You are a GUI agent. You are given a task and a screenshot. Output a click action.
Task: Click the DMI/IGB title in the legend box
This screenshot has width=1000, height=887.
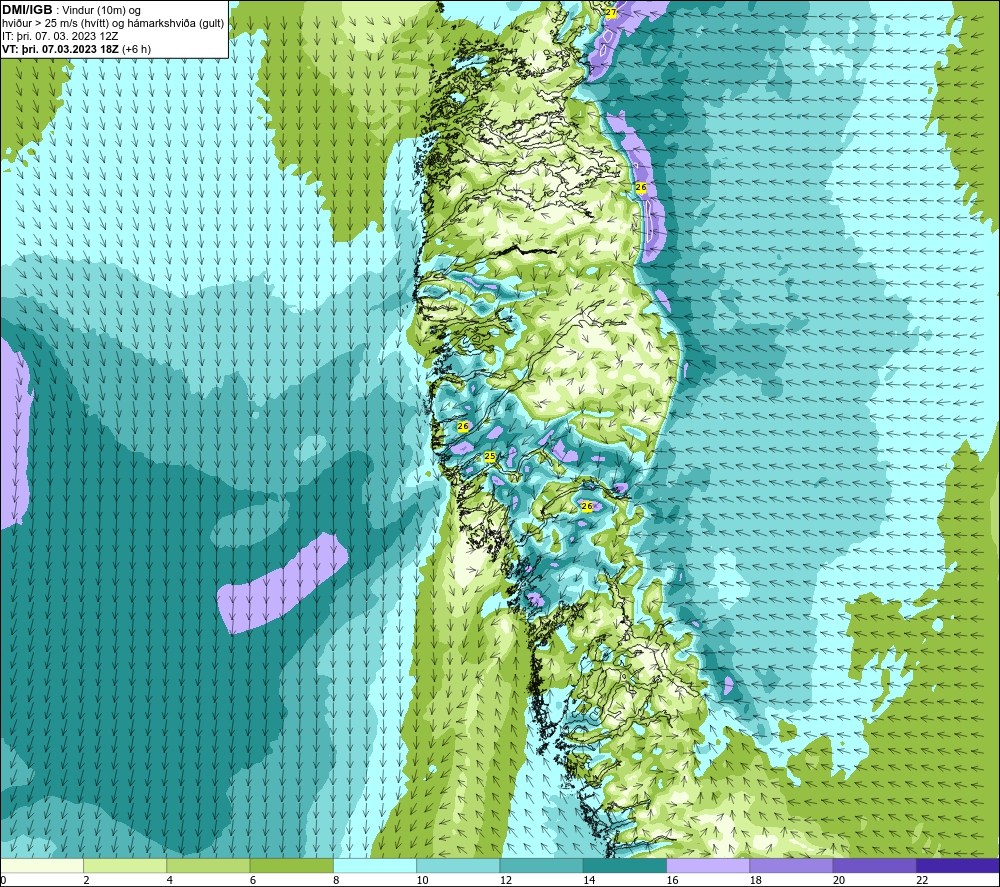(27, 10)
